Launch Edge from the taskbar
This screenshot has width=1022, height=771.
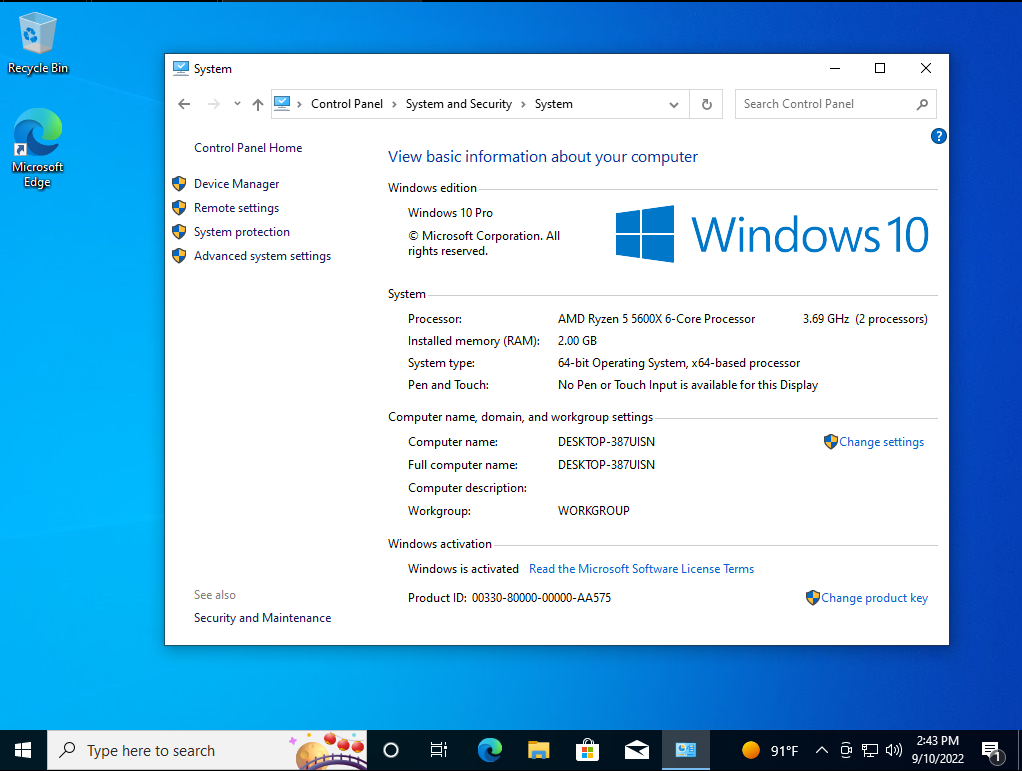tap(489, 751)
